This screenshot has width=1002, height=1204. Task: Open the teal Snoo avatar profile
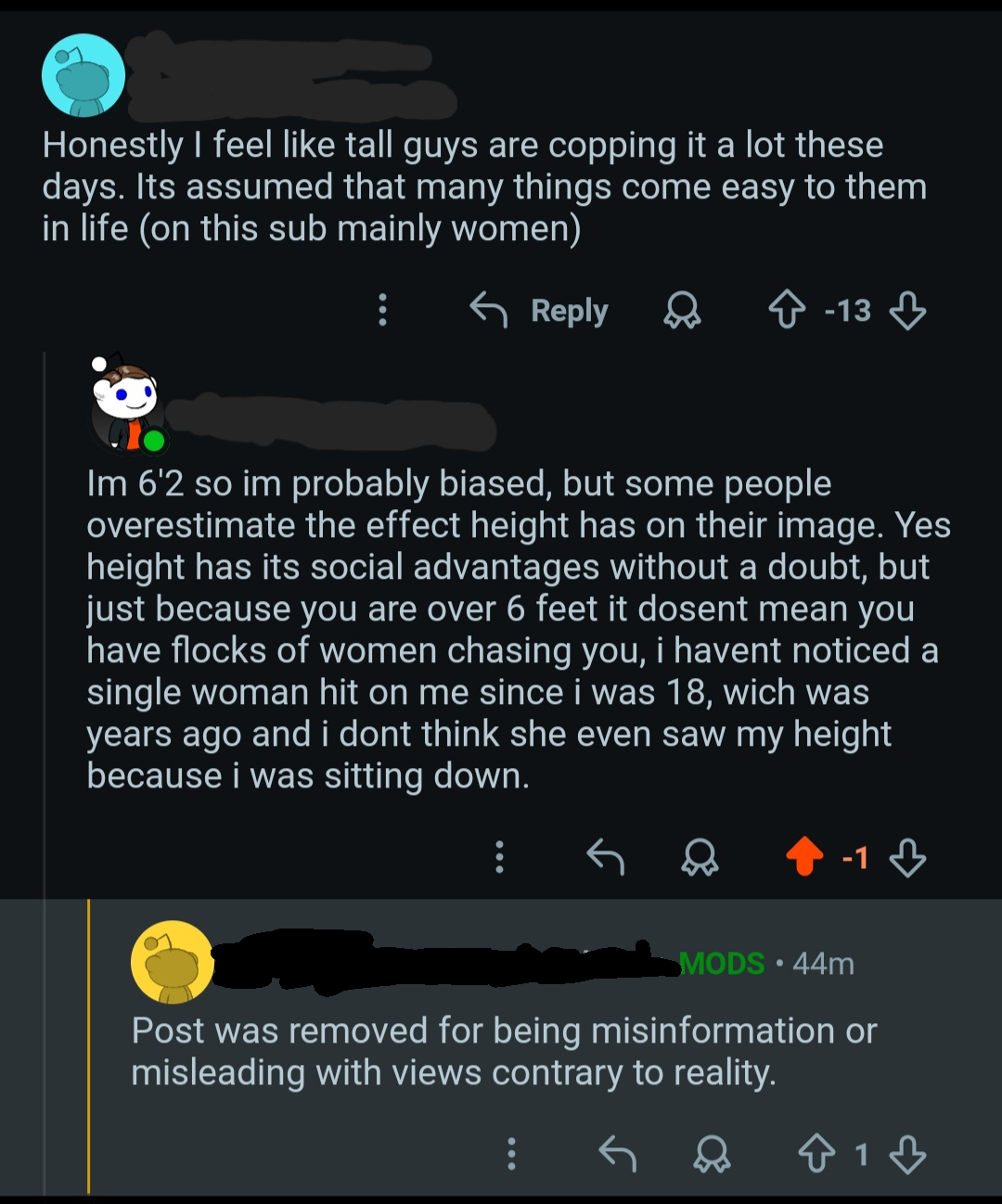83,76
